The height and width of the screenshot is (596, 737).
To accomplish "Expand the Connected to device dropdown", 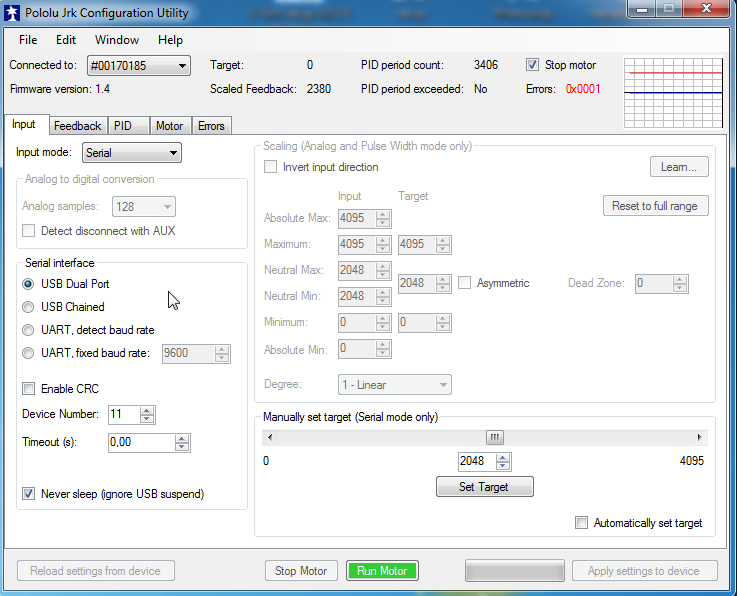I will [x=139, y=65].
